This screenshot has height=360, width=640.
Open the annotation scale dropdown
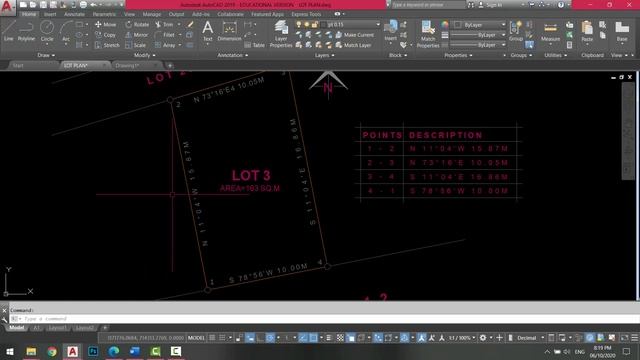[x=462, y=338]
